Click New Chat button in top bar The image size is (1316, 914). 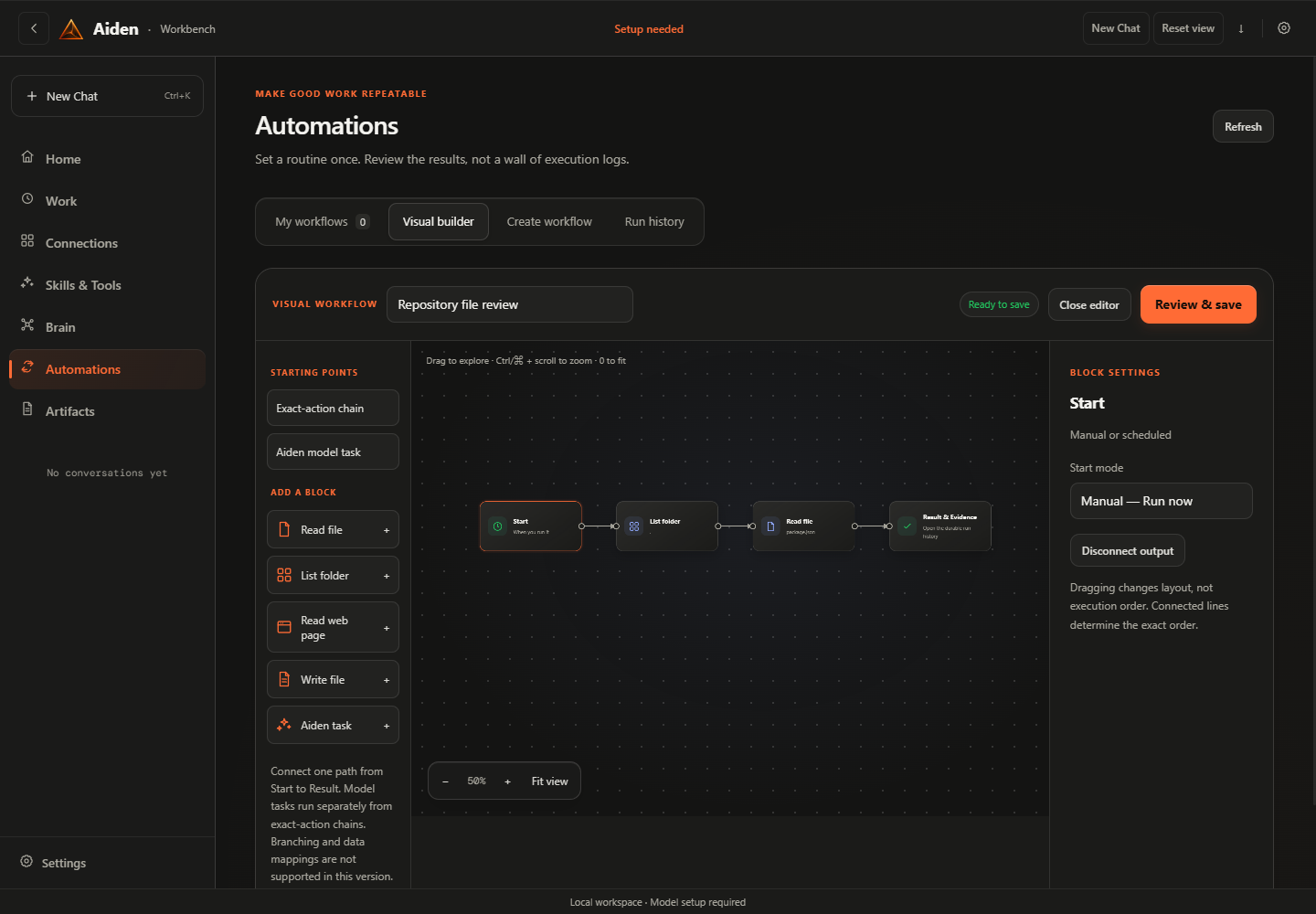tap(1116, 28)
